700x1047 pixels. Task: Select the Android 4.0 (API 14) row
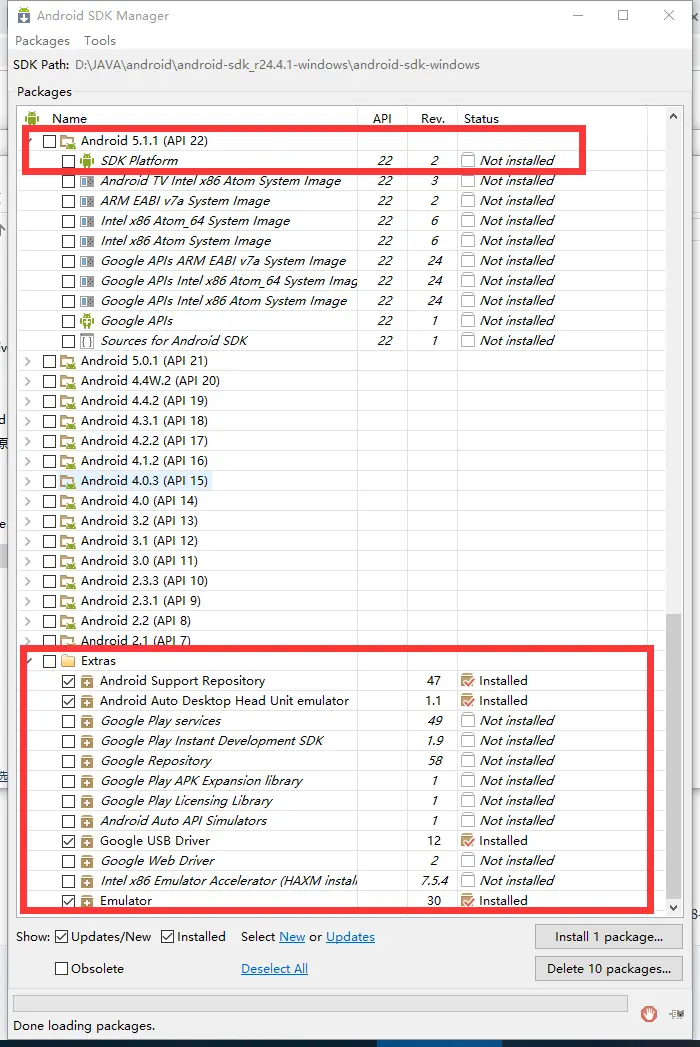(333, 501)
